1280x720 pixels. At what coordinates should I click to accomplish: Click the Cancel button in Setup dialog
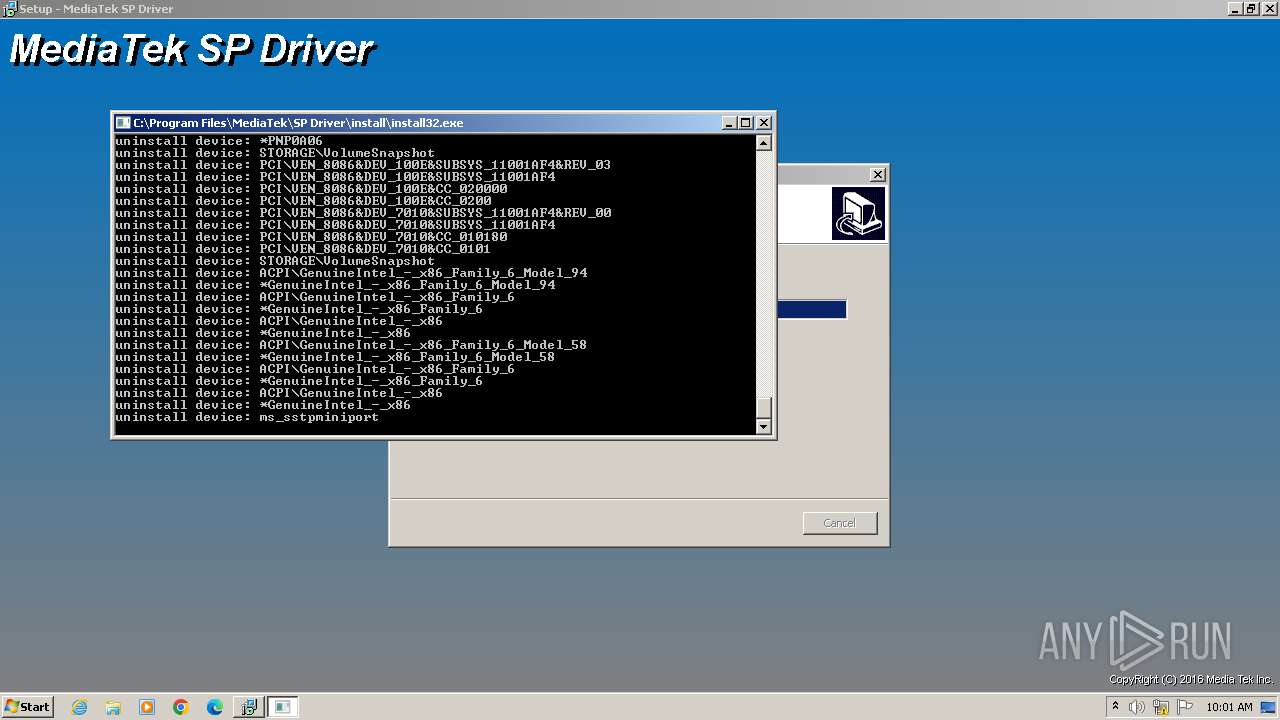tap(840, 523)
